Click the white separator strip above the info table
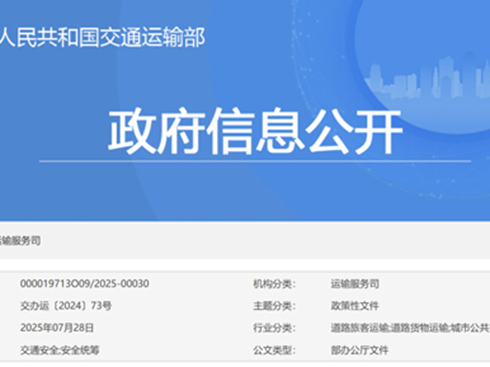Viewport: 490px width, 367px height. pyautogui.click(x=245, y=265)
